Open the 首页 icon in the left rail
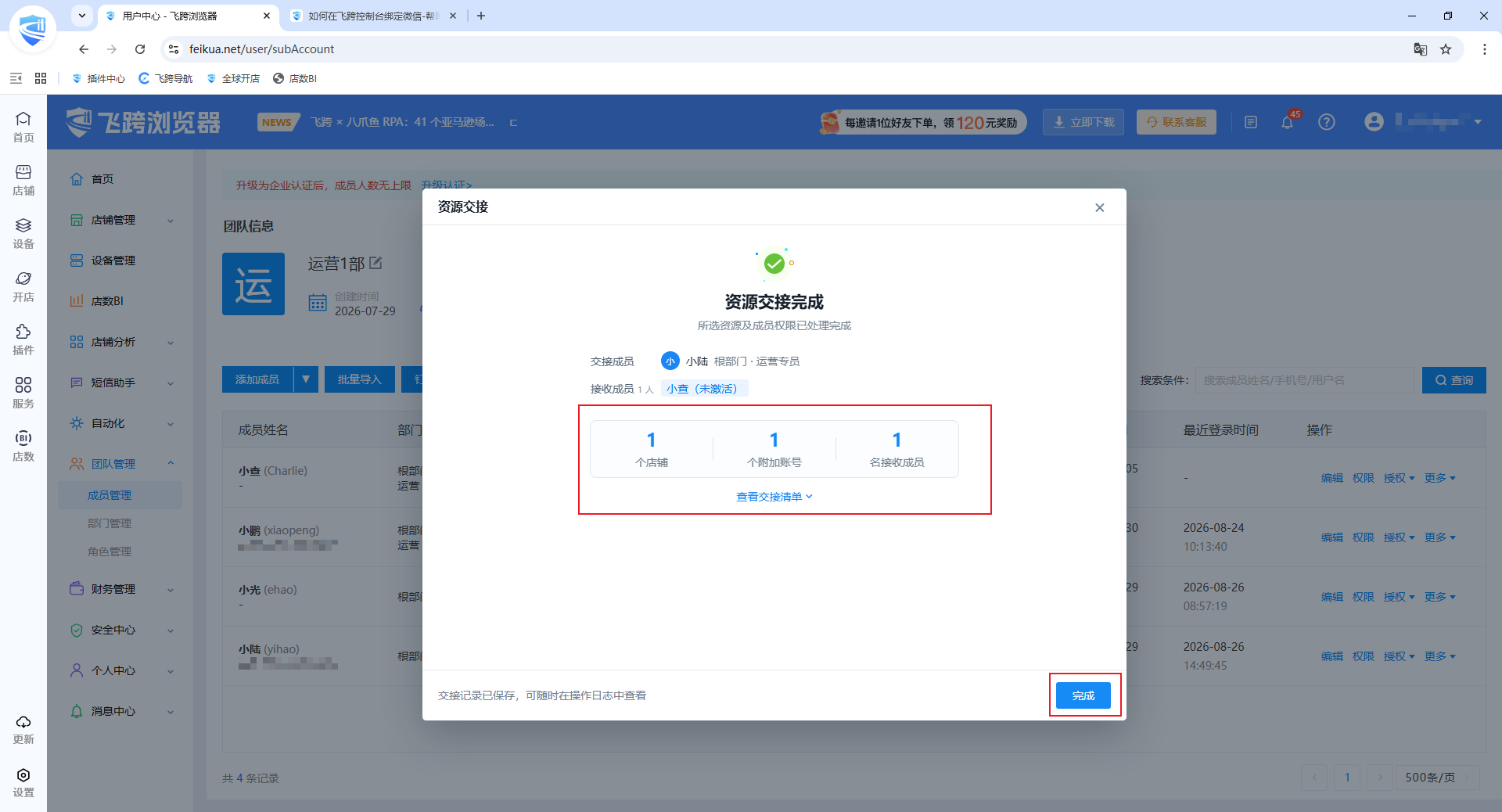Viewport: 1502px width, 812px height. (23, 127)
